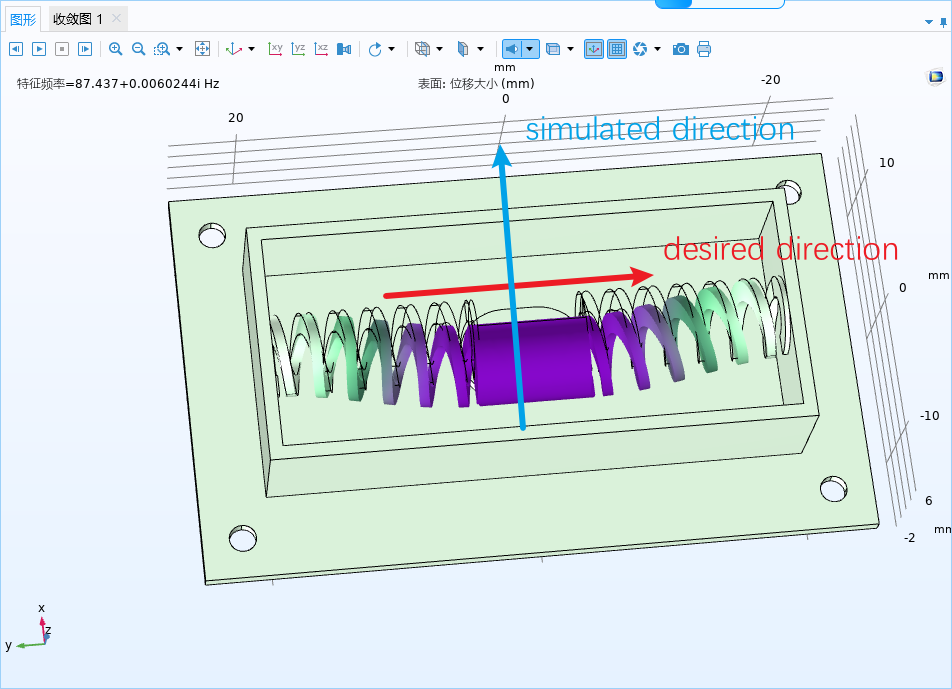Click the Zoom Extents icon
Screen dimensions: 952x689
(x=202, y=49)
